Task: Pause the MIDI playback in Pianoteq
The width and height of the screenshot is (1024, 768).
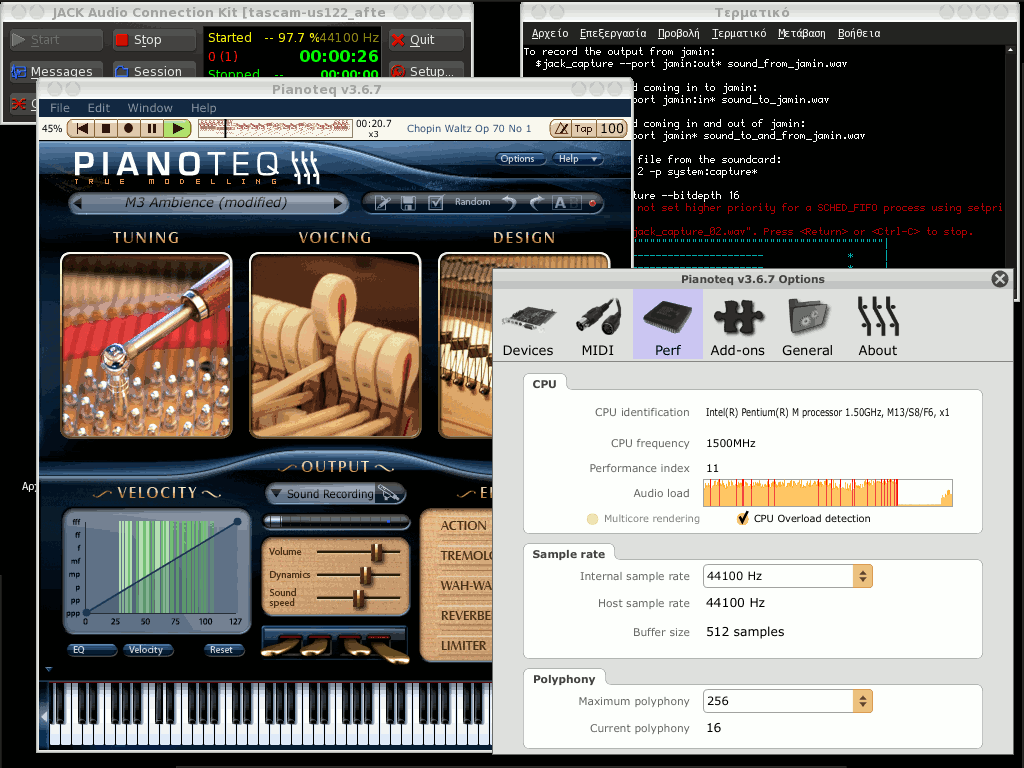Action: click(x=152, y=129)
